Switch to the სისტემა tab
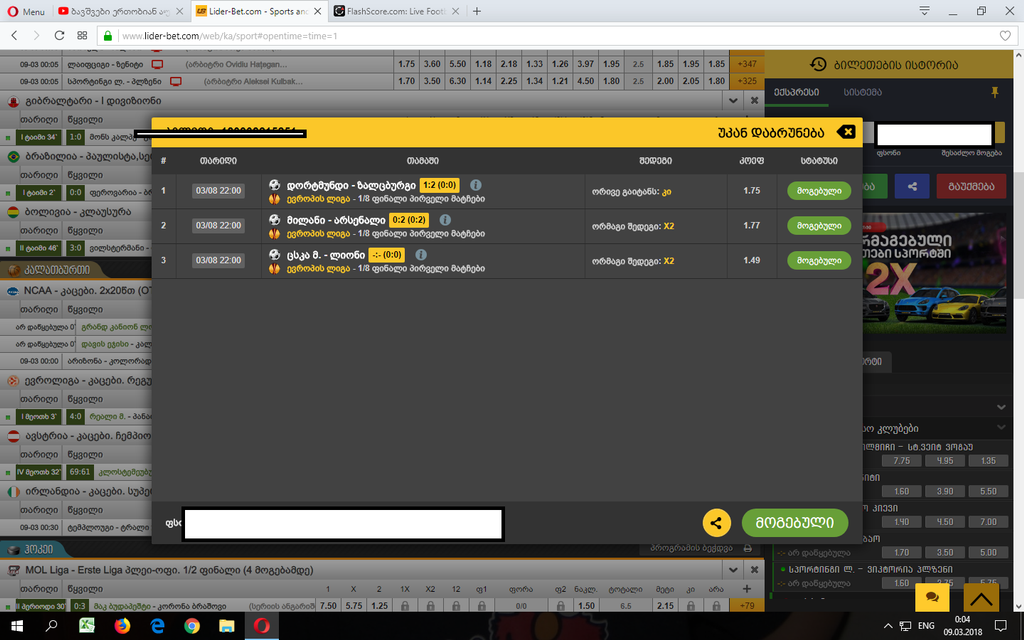The width and height of the screenshot is (1024, 640). point(863,92)
